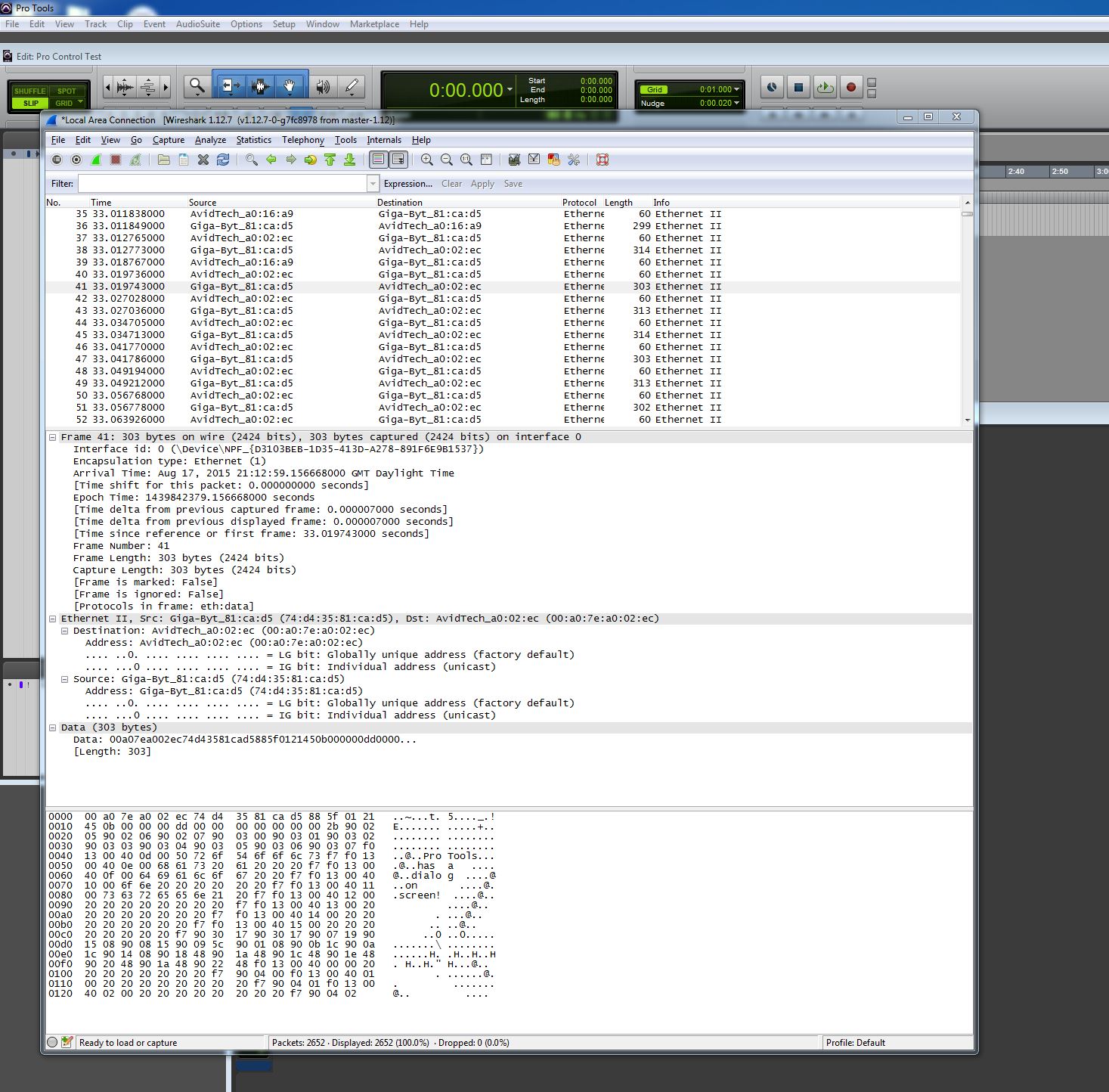Go forward in packet history

point(290,160)
